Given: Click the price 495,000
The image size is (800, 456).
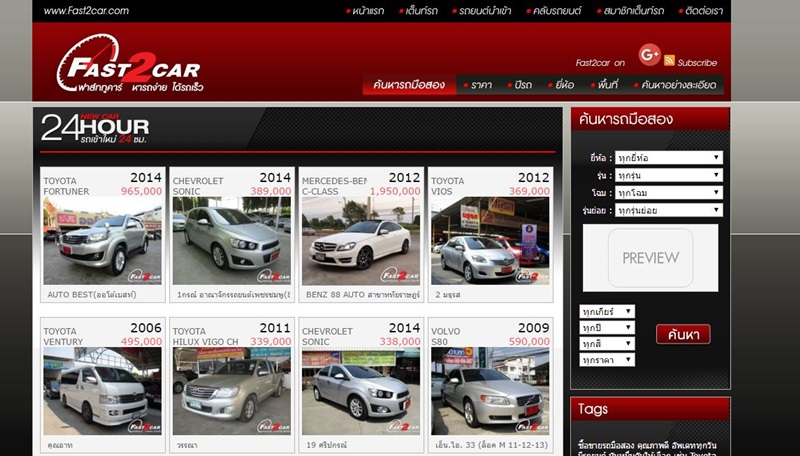Looking at the screenshot, I should 141,342.
